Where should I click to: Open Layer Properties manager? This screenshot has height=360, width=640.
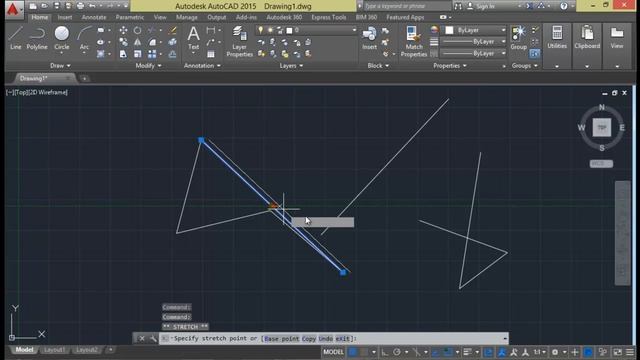240,41
